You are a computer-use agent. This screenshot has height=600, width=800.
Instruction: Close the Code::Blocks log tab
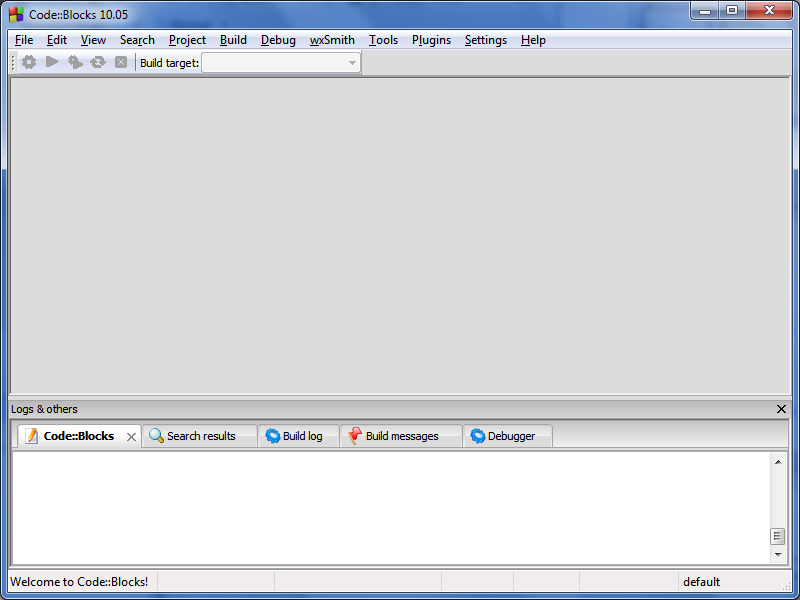tap(131, 437)
